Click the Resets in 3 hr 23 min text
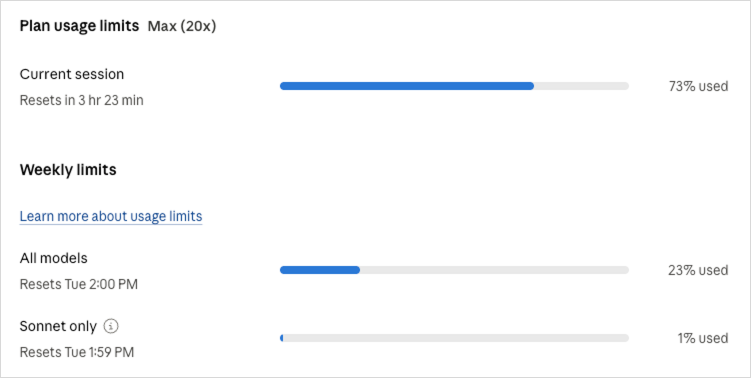751x378 pixels. 81,101
